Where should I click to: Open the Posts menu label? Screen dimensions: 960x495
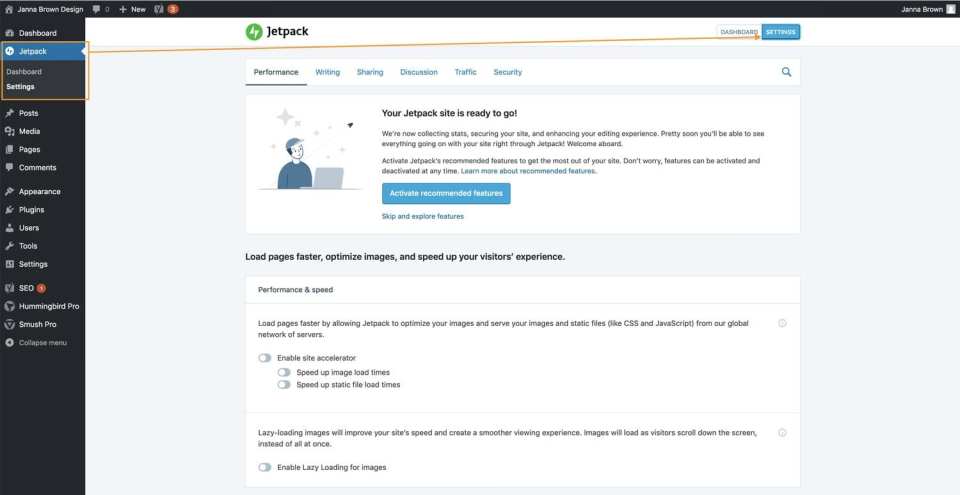28,113
